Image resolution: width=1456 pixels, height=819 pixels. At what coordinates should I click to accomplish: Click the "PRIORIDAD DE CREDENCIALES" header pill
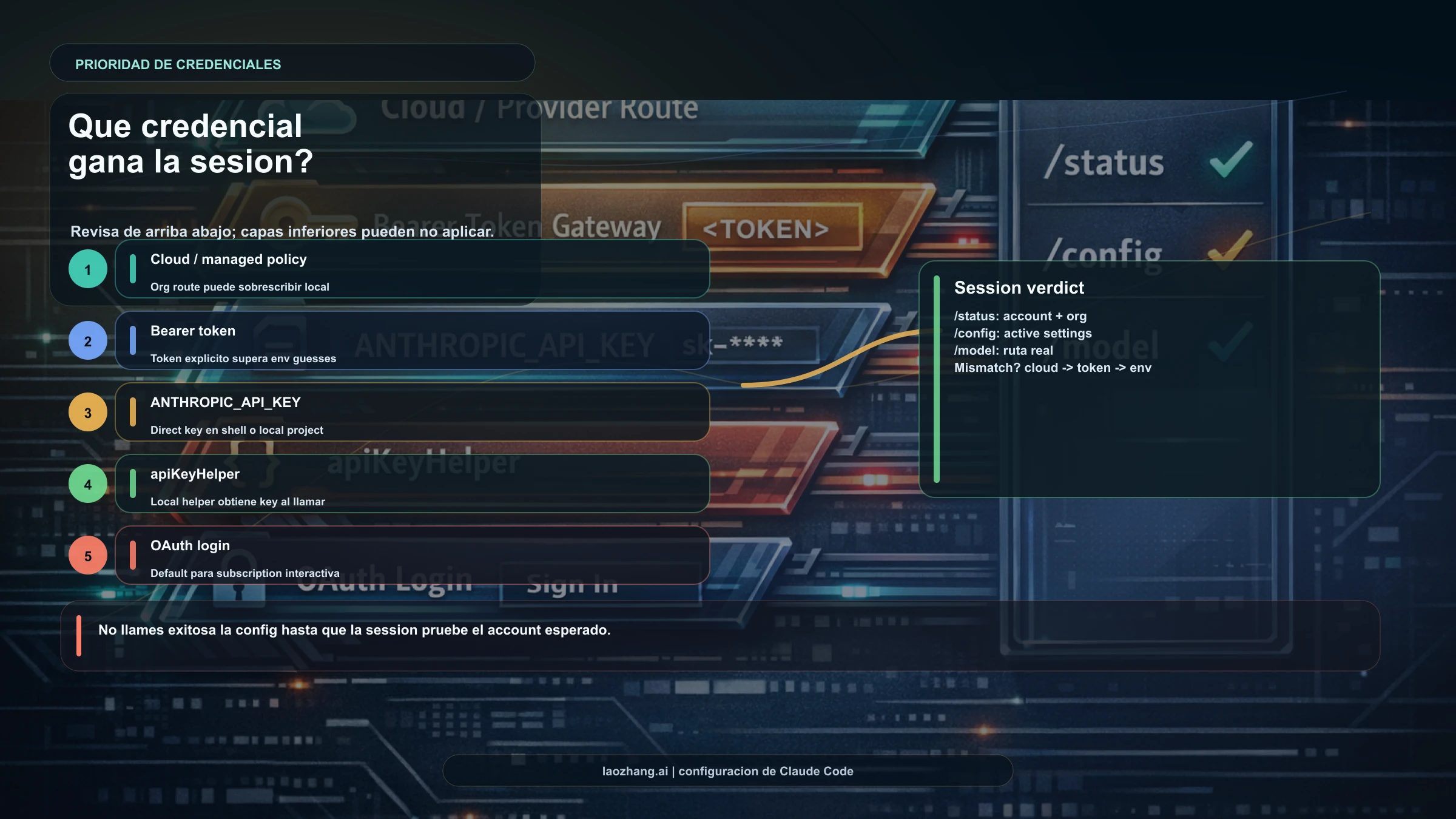(292, 62)
